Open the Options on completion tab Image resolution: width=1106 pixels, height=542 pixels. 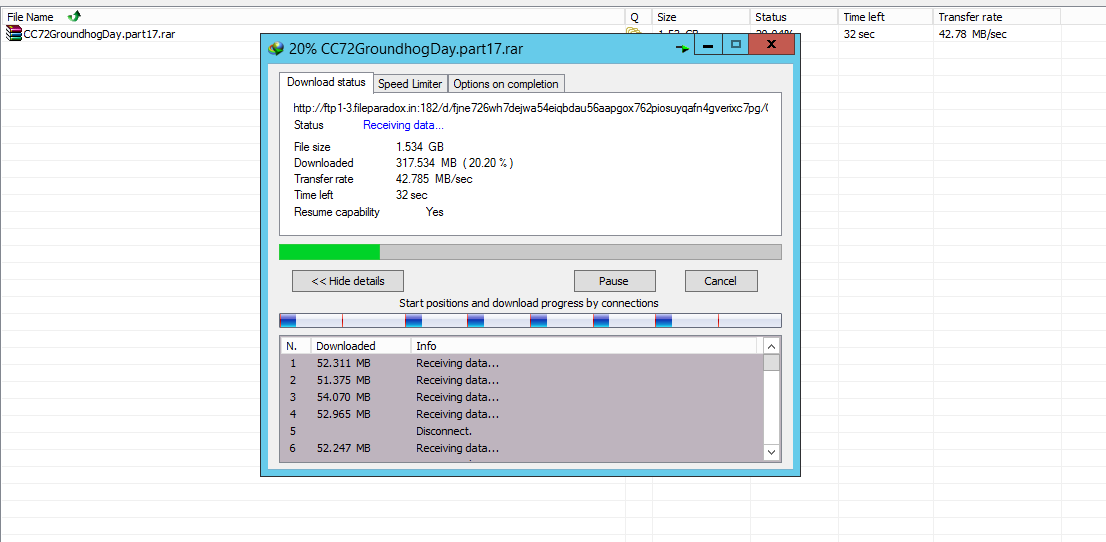506,84
